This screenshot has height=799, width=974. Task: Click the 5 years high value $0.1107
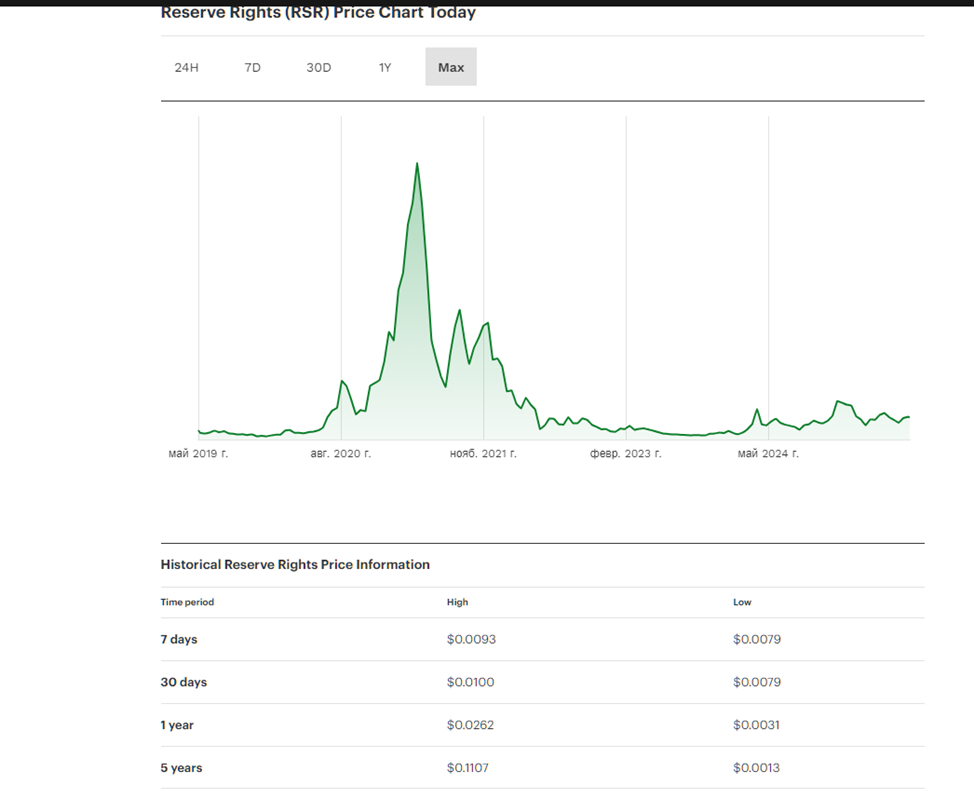tap(468, 768)
